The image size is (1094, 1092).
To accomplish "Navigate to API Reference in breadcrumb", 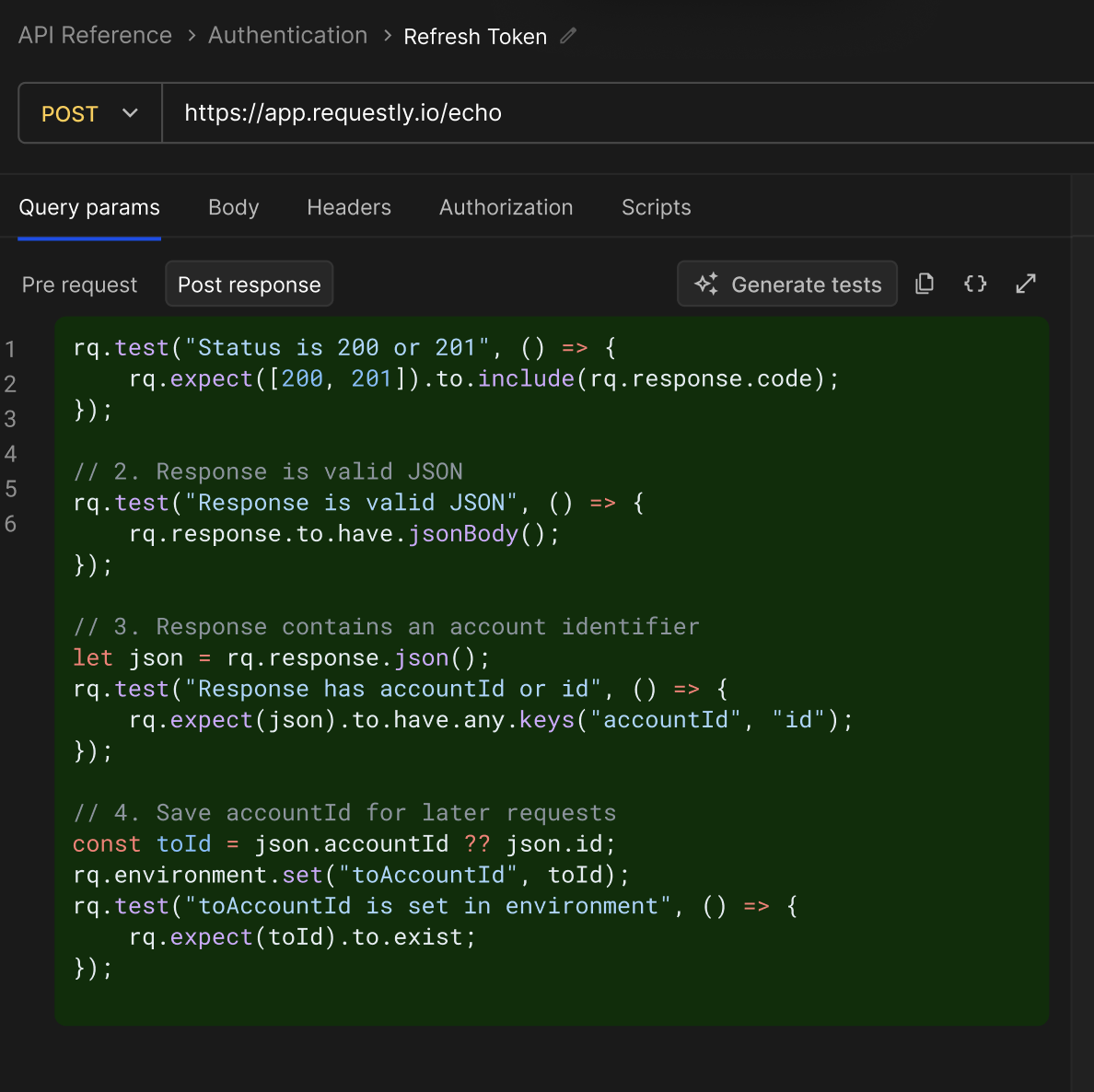I will 95,36.
